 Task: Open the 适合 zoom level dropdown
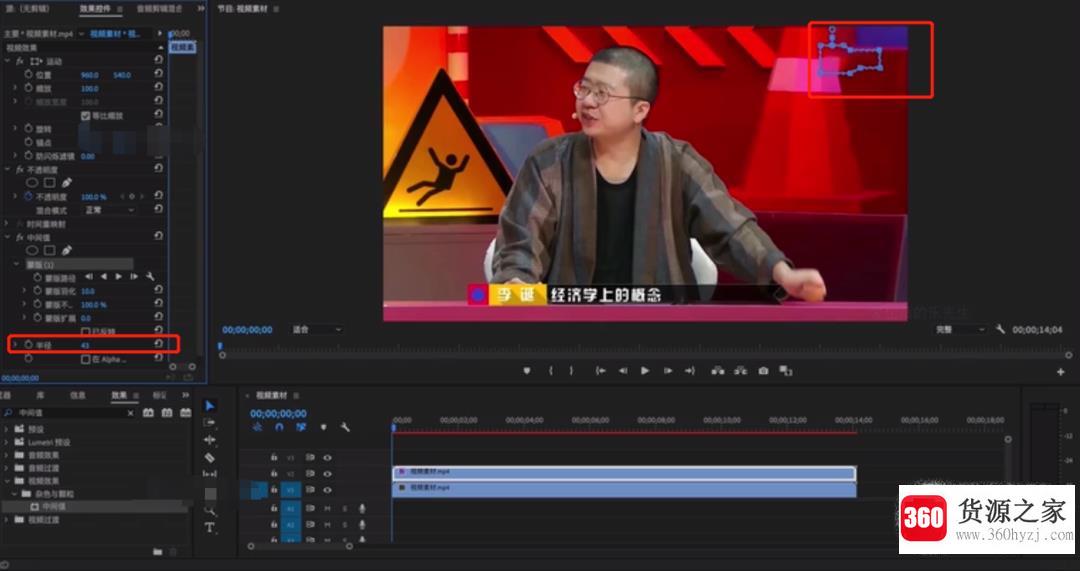tap(317, 330)
